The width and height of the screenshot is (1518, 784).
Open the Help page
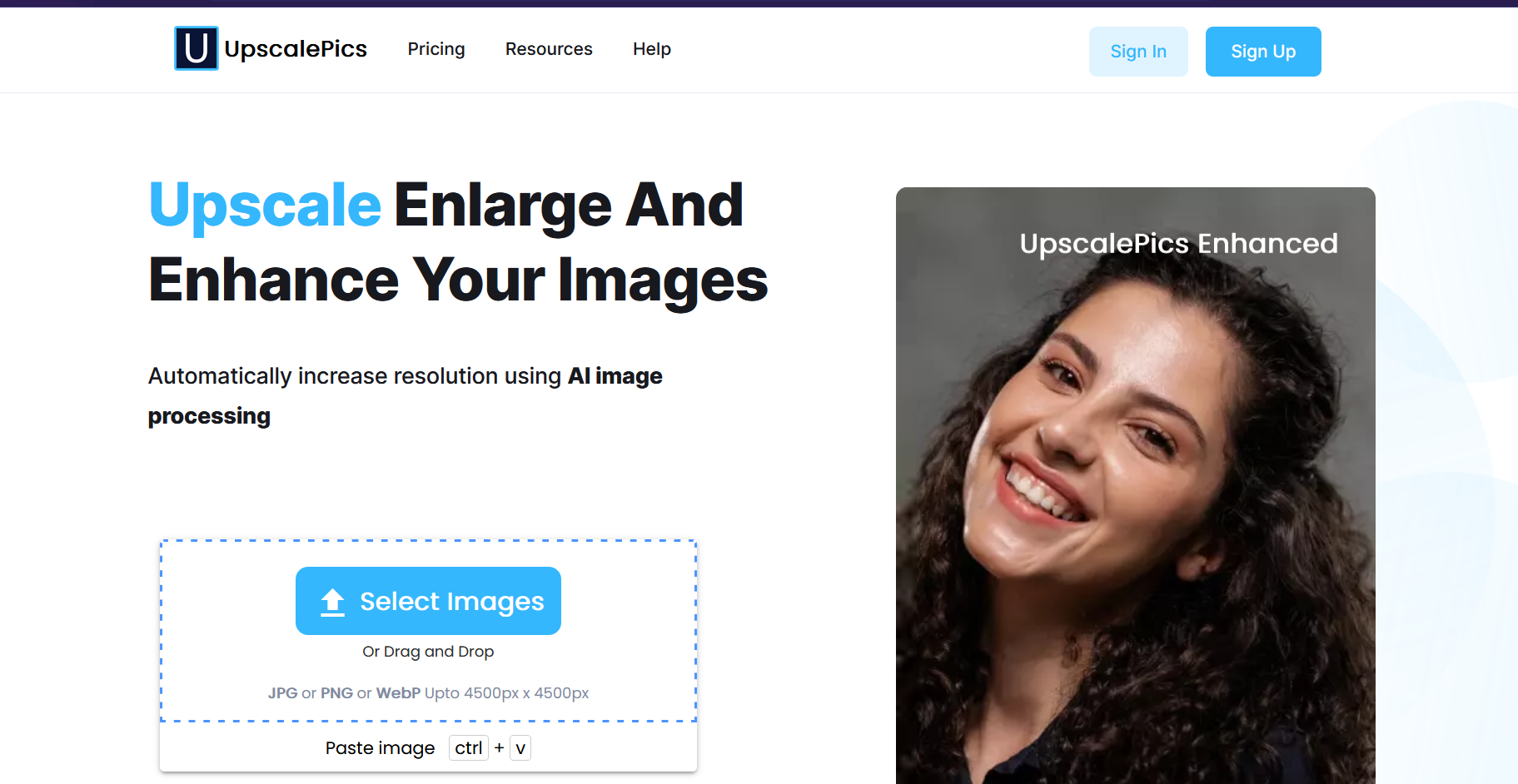[x=652, y=49]
